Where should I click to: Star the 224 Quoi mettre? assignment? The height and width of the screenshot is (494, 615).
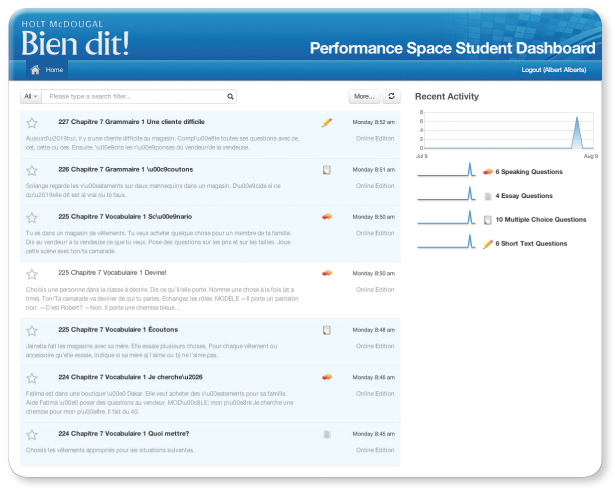tap(32, 435)
